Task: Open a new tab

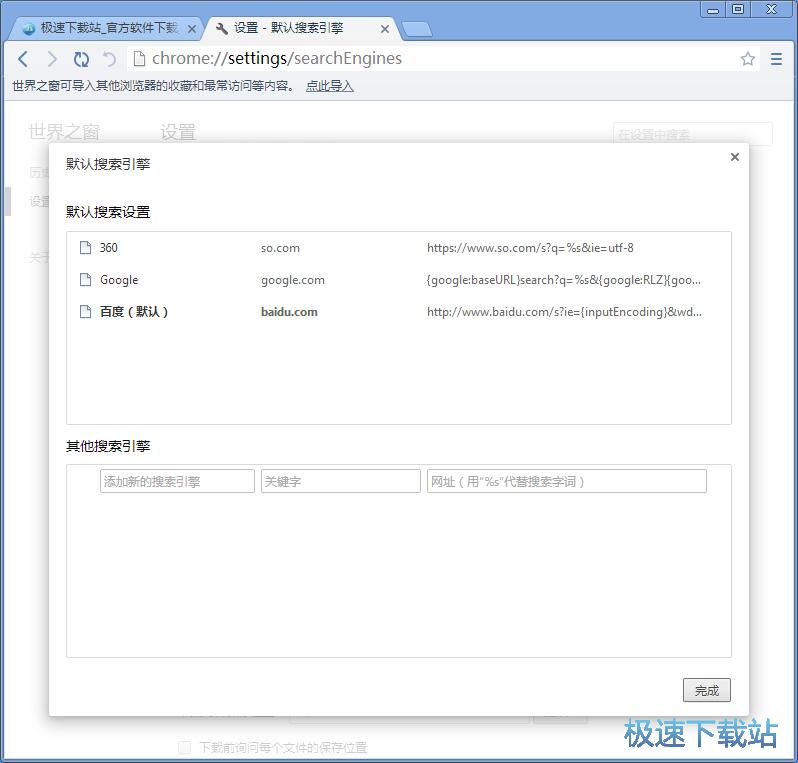Action: [417, 30]
